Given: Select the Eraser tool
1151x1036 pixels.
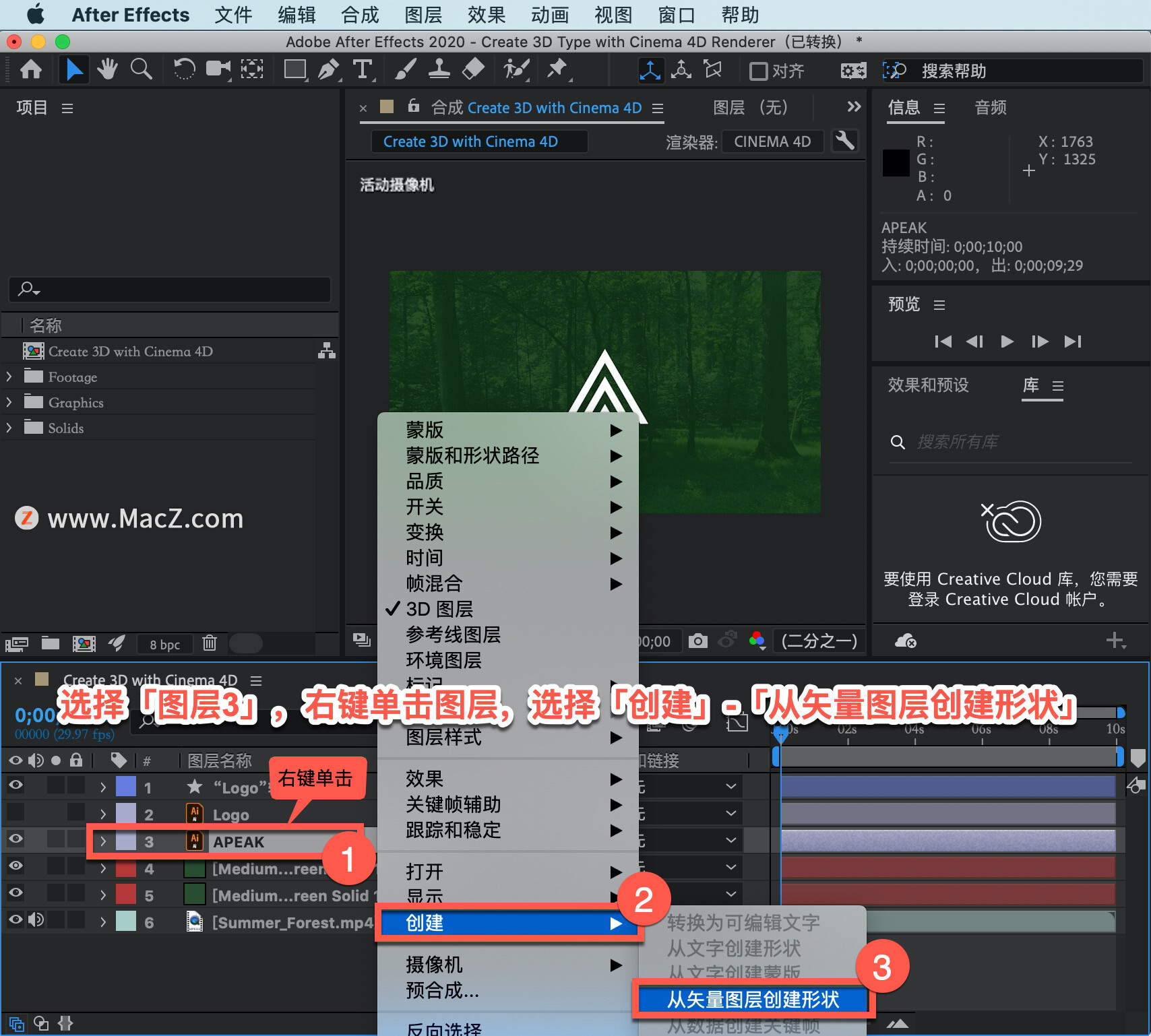Looking at the screenshot, I should point(473,69).
